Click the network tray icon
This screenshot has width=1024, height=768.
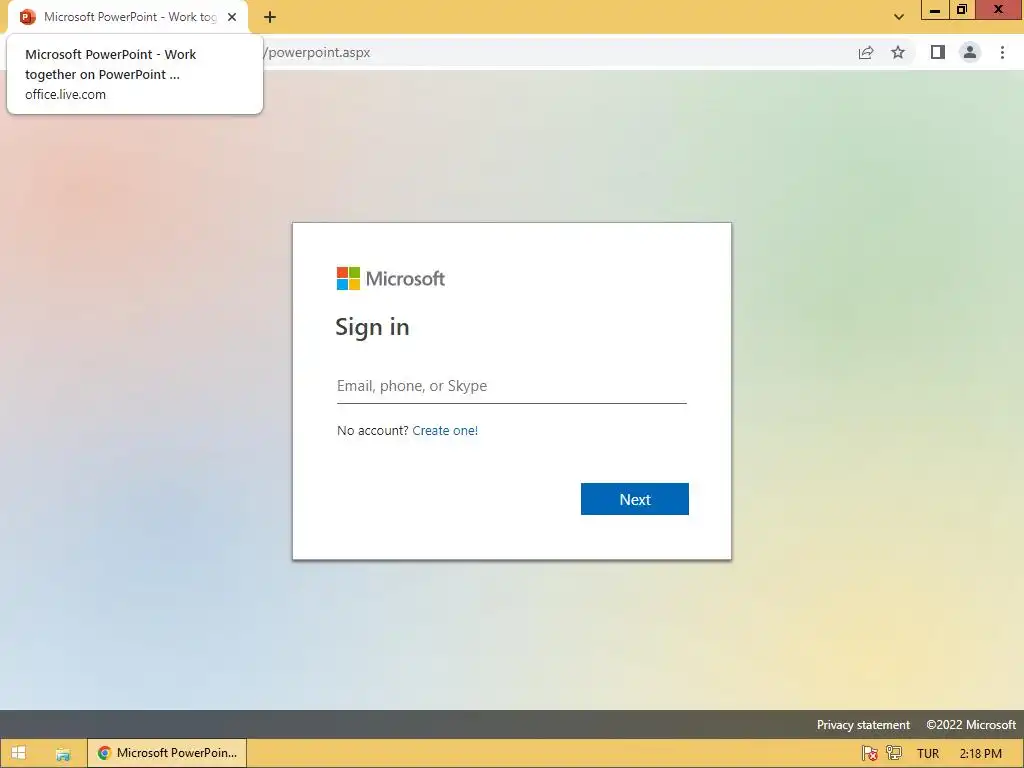[894, 753]
